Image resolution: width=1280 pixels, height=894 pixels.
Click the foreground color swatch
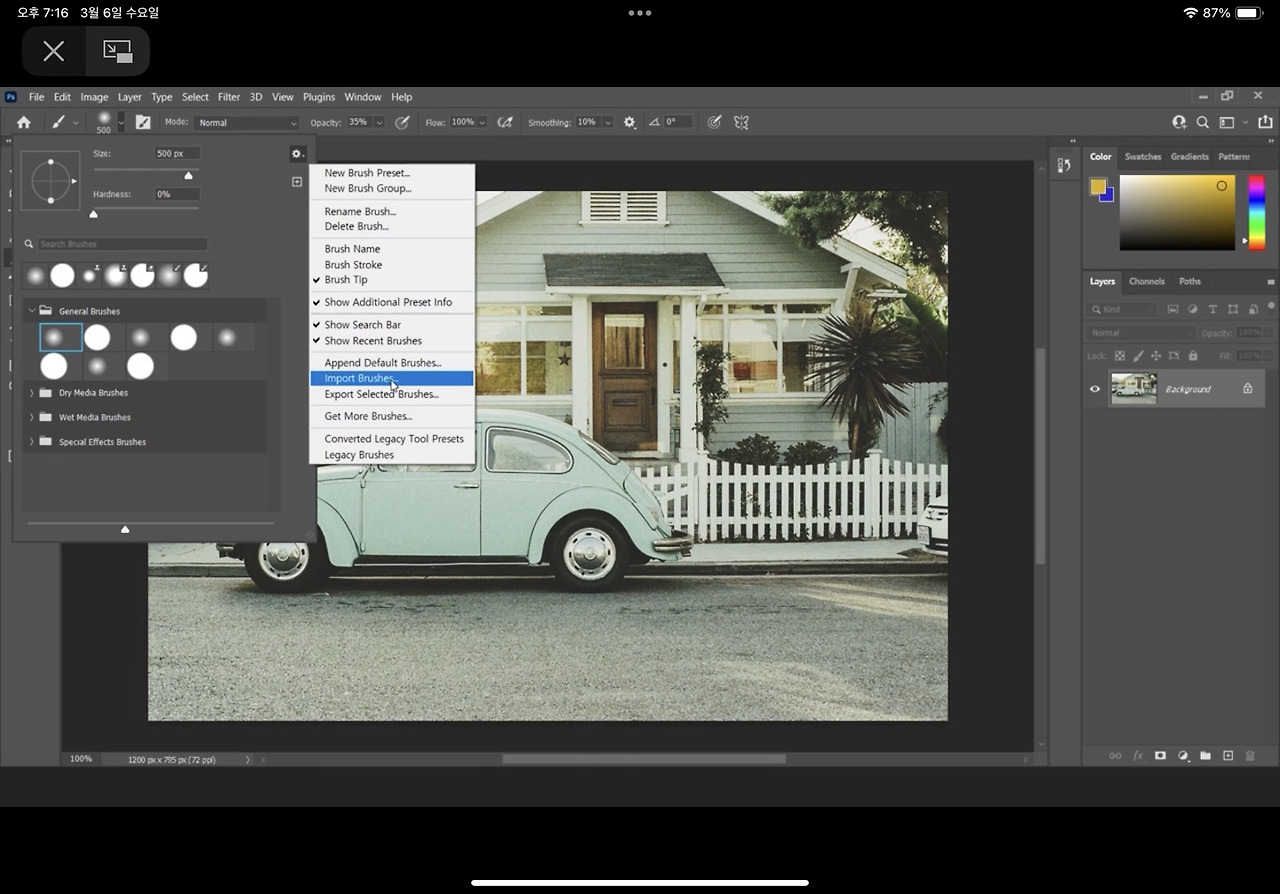pos(1098,186)
